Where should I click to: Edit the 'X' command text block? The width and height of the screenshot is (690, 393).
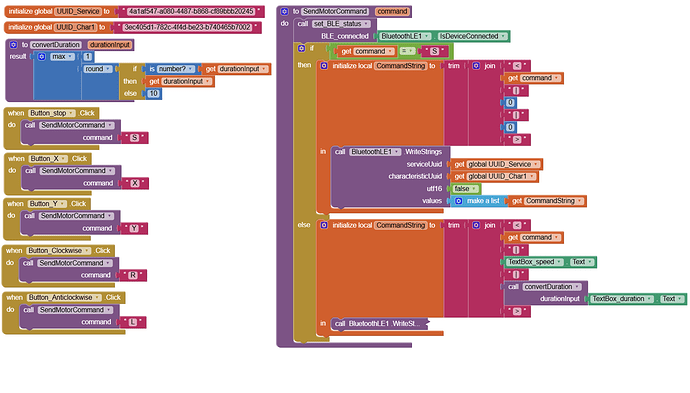(135, 184)
